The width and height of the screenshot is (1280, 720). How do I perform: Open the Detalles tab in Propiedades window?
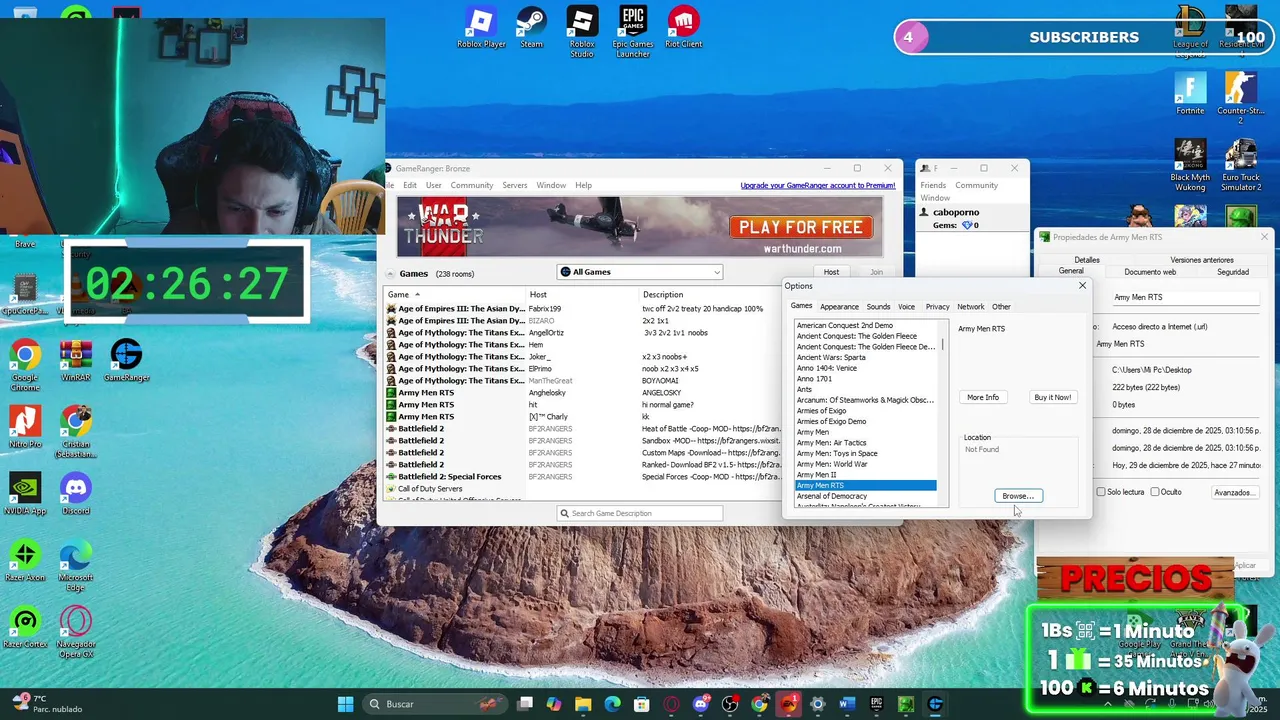(1087, 260)
